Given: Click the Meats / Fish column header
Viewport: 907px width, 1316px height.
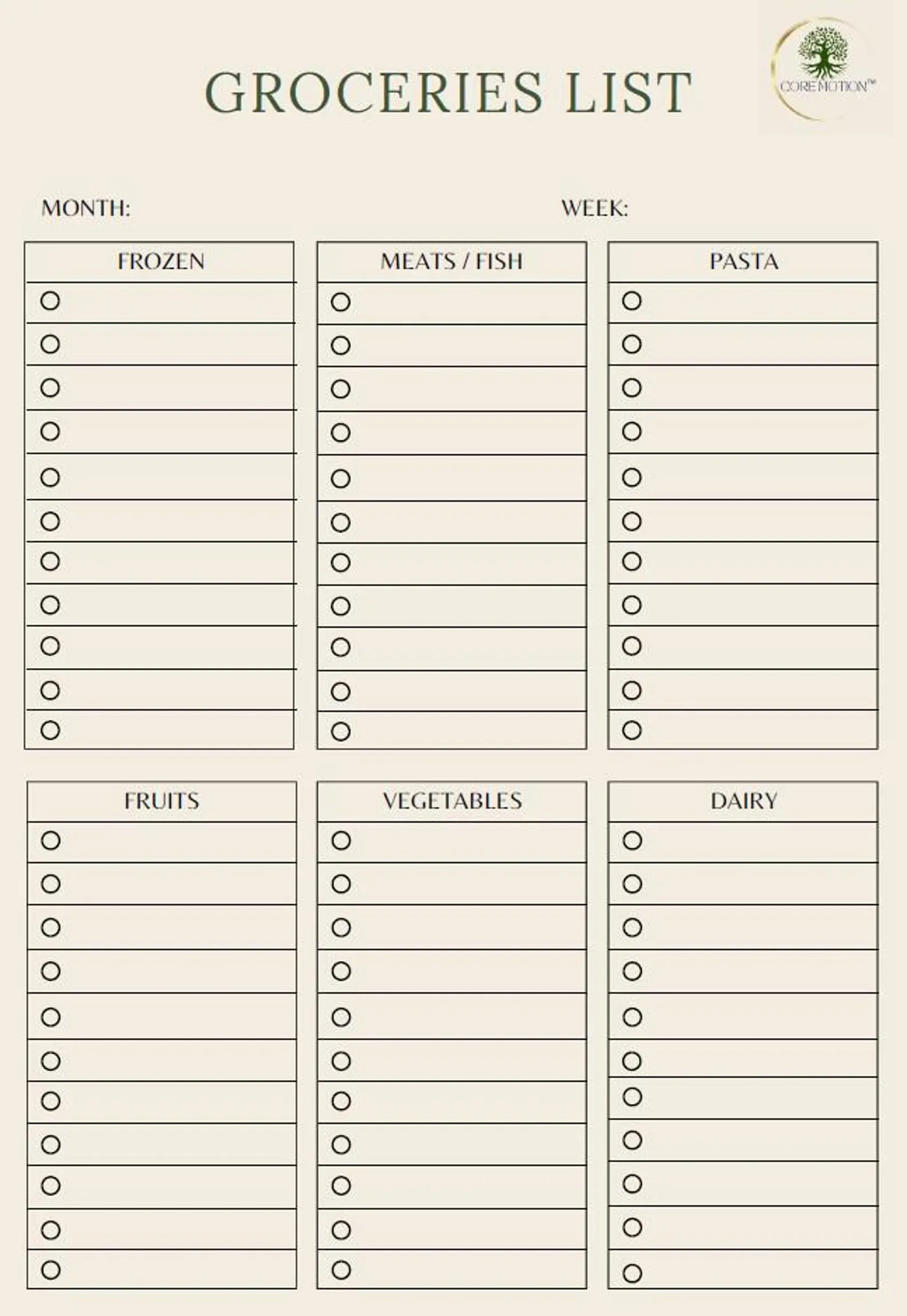Looking at the screenshot, I should [x=451, y=261].
